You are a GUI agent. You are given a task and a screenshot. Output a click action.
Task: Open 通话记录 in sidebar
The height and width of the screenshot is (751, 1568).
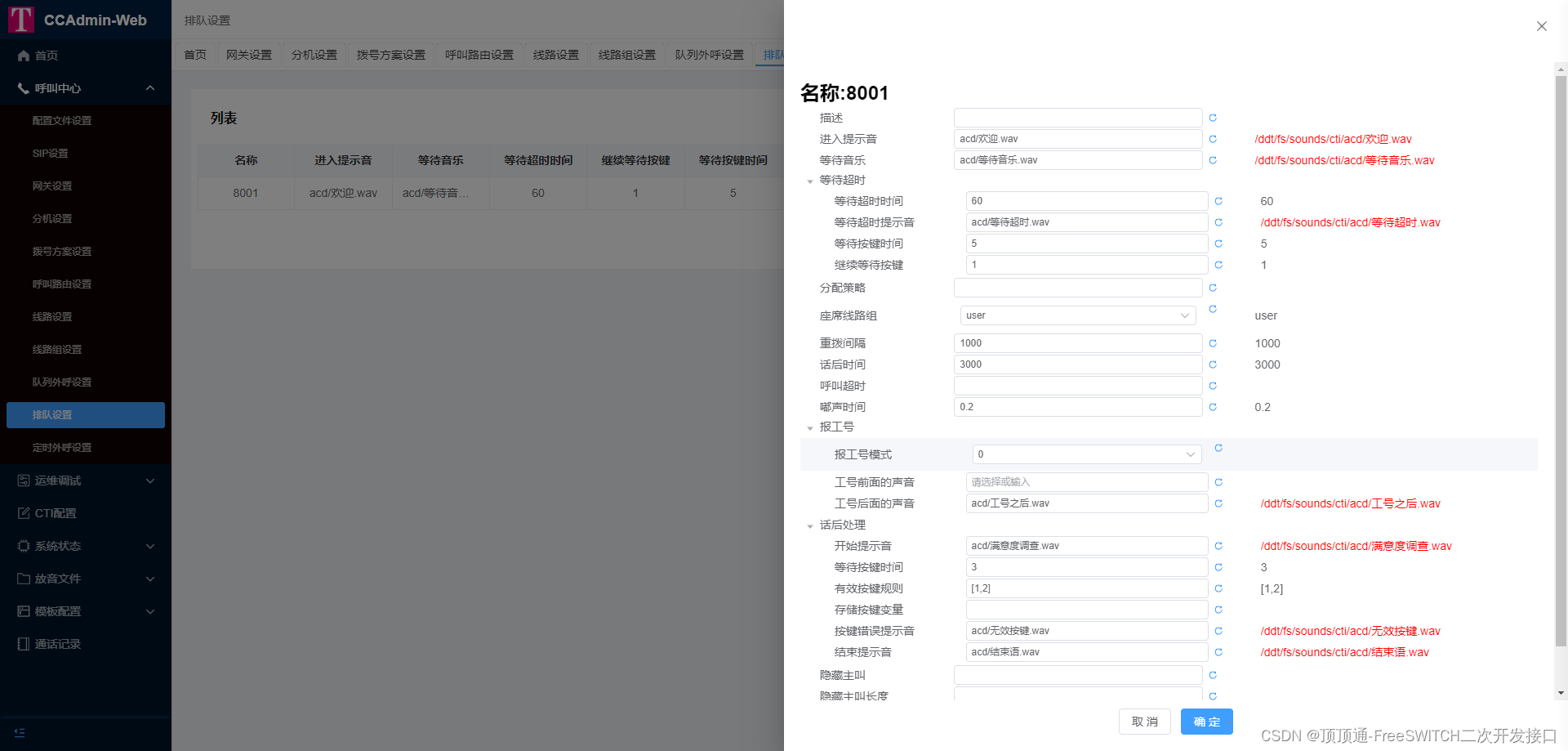86,644
